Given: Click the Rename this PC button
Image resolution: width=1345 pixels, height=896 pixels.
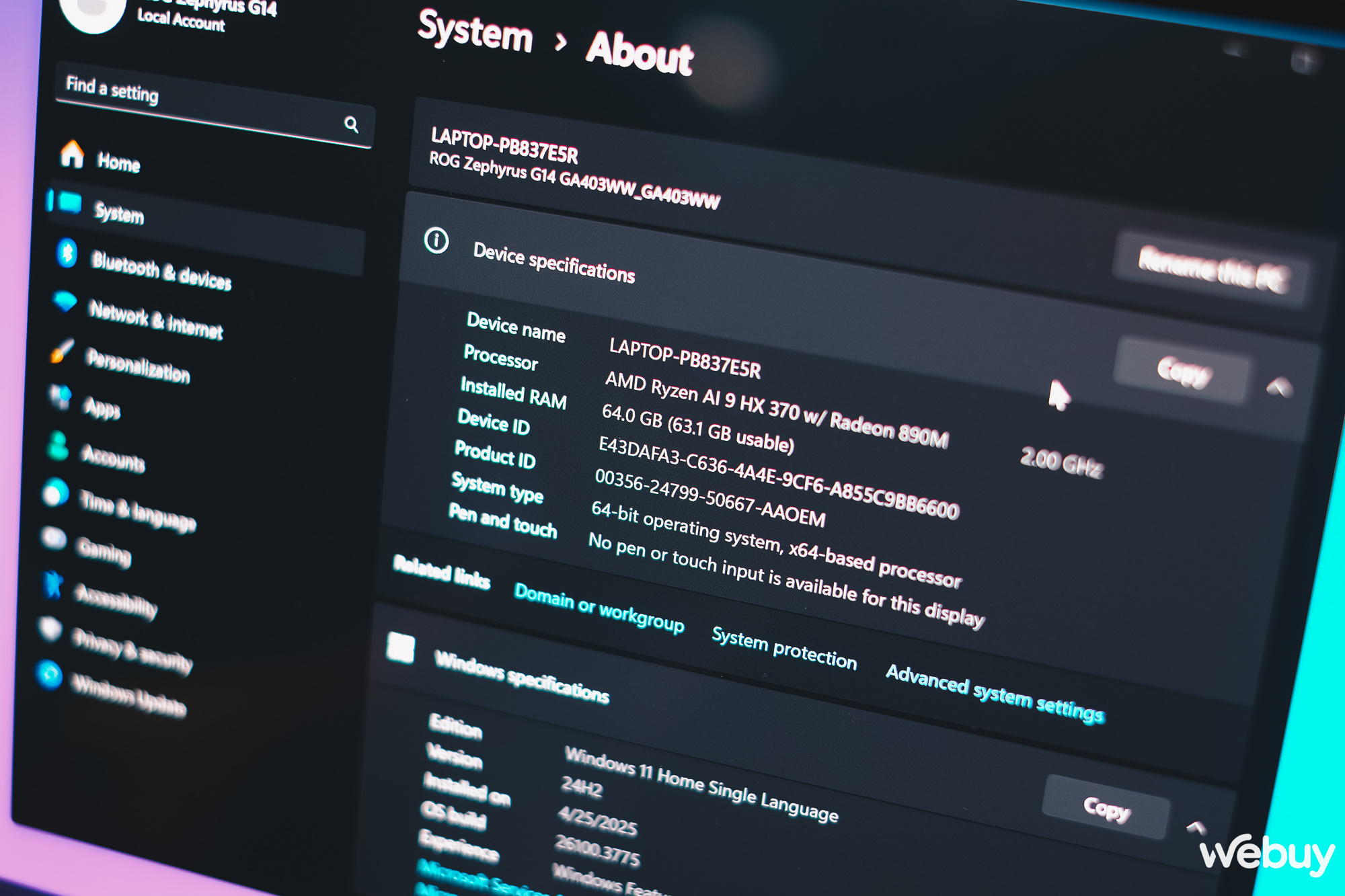Looking at the screenshot, I should pos(1212,270).
